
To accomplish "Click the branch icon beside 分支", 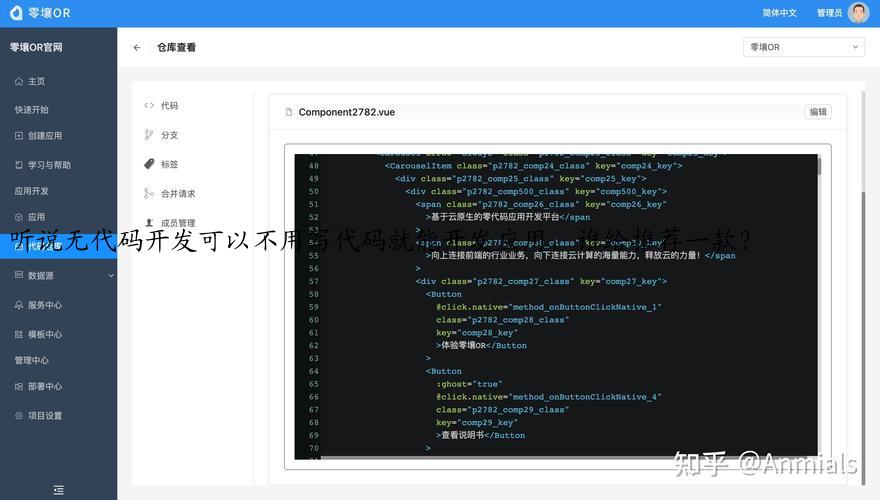I will [149, 135].
